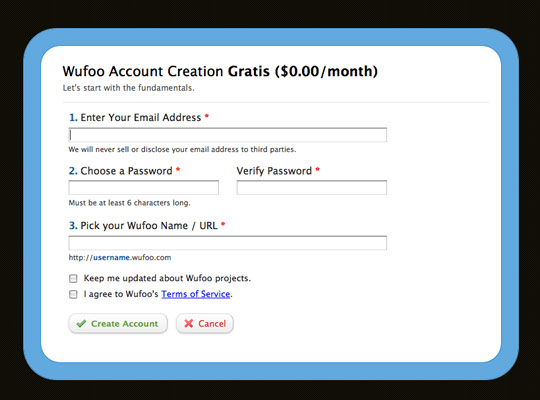Focus the Choose a Password field
Viewport: 540px width, 400px height.
click(x=144, y=188)
